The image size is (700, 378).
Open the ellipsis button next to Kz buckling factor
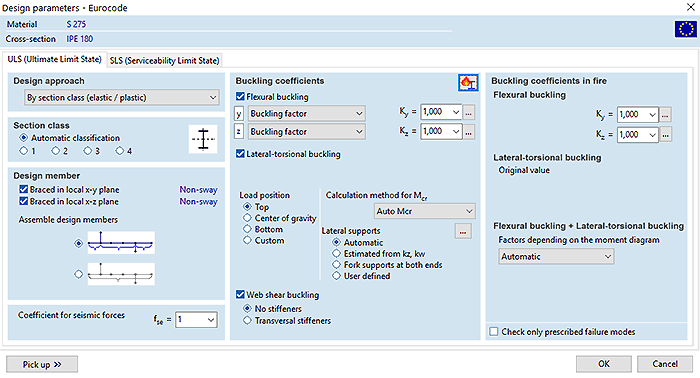click(x=468, y=132)
